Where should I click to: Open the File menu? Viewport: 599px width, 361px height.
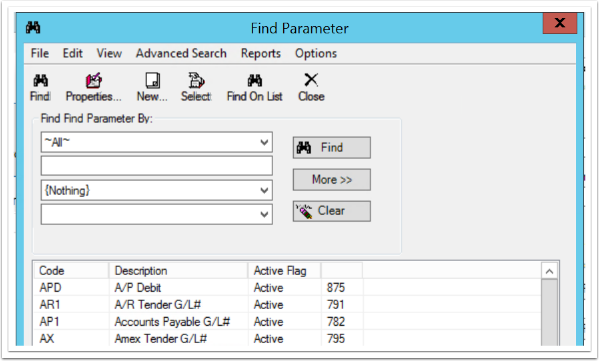point(40,53)
